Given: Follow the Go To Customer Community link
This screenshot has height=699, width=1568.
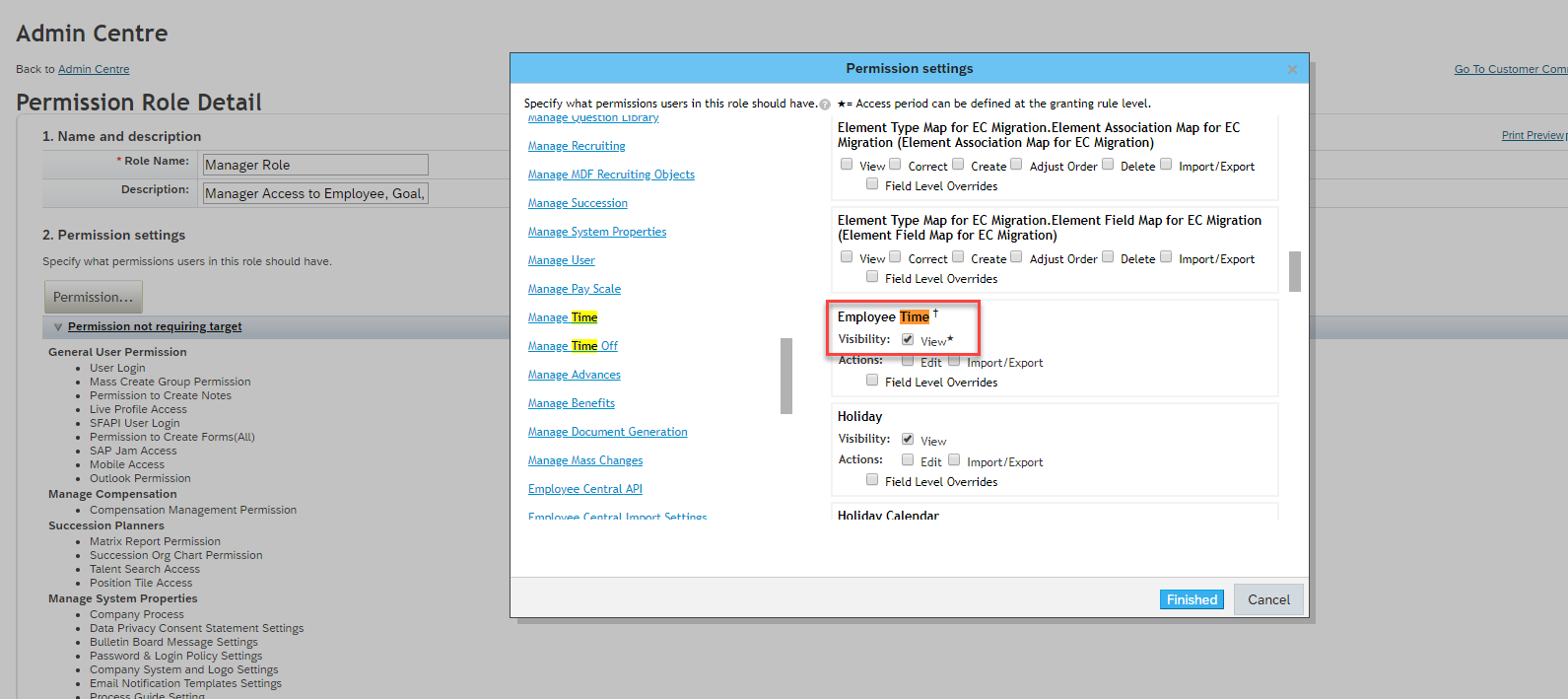Looking at the screenshot, I should (1511, 69).
